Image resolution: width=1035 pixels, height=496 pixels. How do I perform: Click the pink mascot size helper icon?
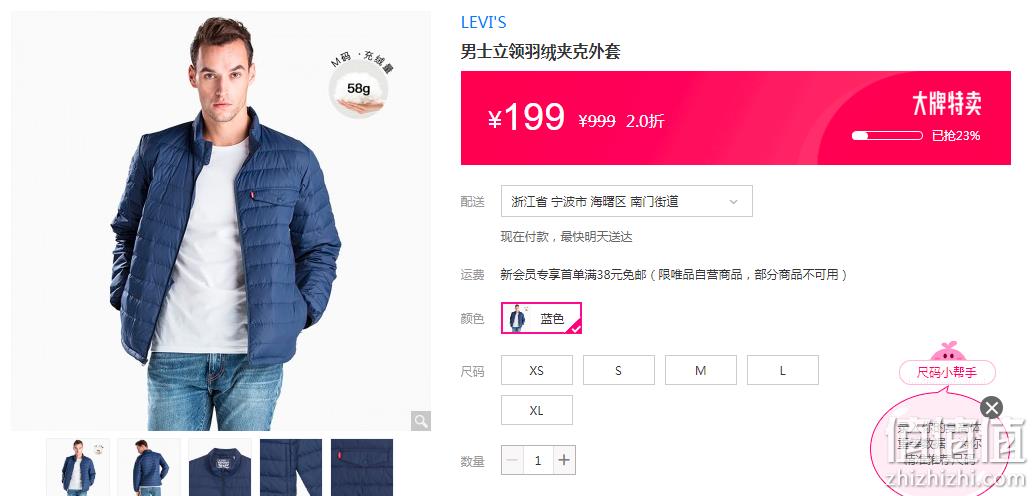click(948, 351)
